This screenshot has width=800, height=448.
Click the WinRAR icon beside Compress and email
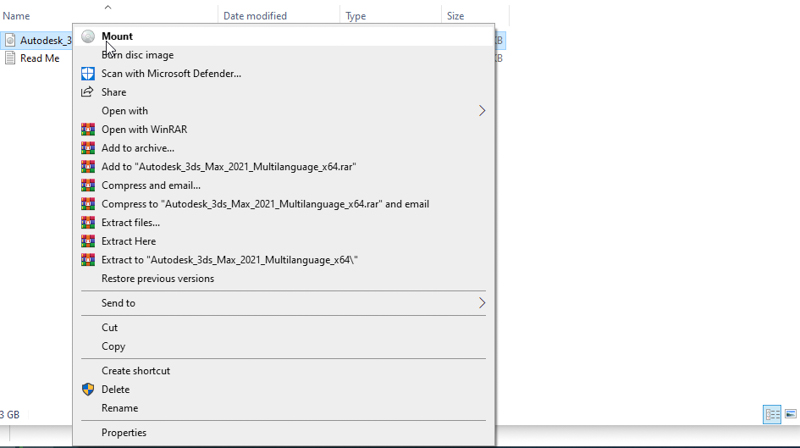point(88,185)
